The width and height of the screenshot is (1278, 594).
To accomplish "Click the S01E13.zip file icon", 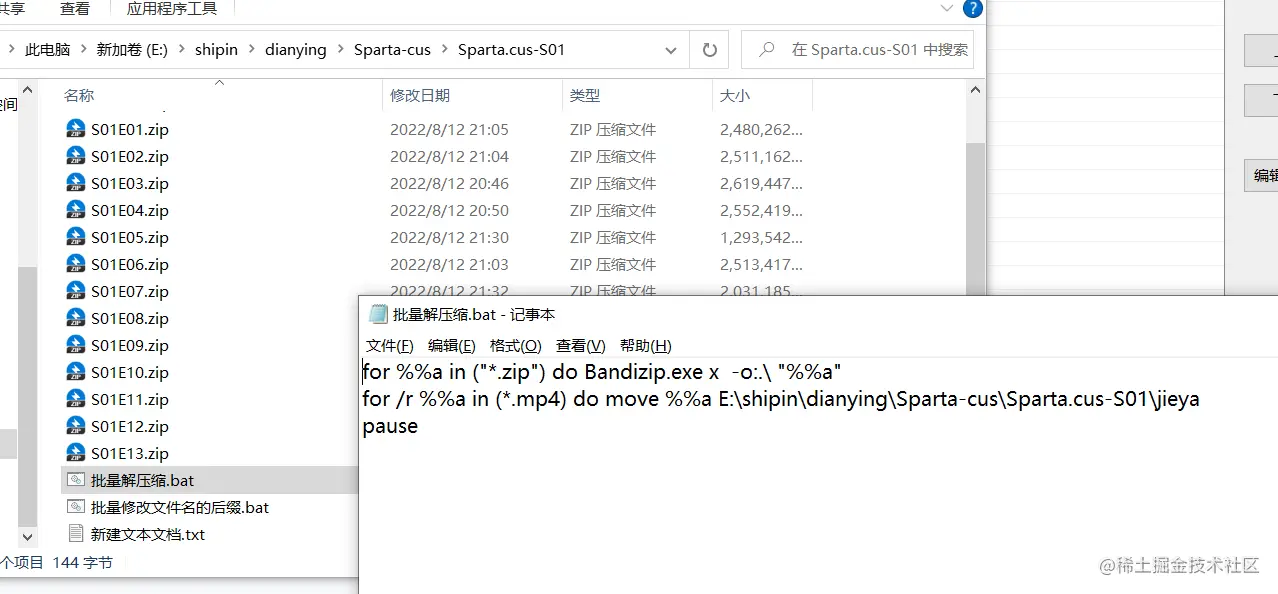I will (x=76, y=453).
